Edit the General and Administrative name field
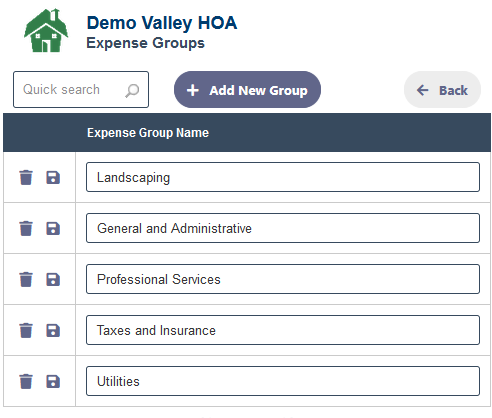492x418 pixels. tap(283, 228)
